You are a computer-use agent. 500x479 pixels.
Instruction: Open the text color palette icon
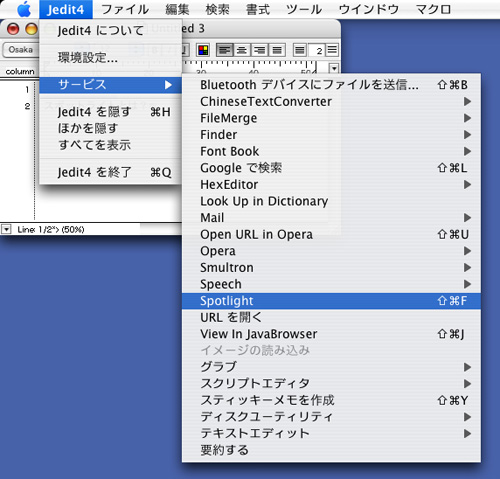tap(203, 50)
